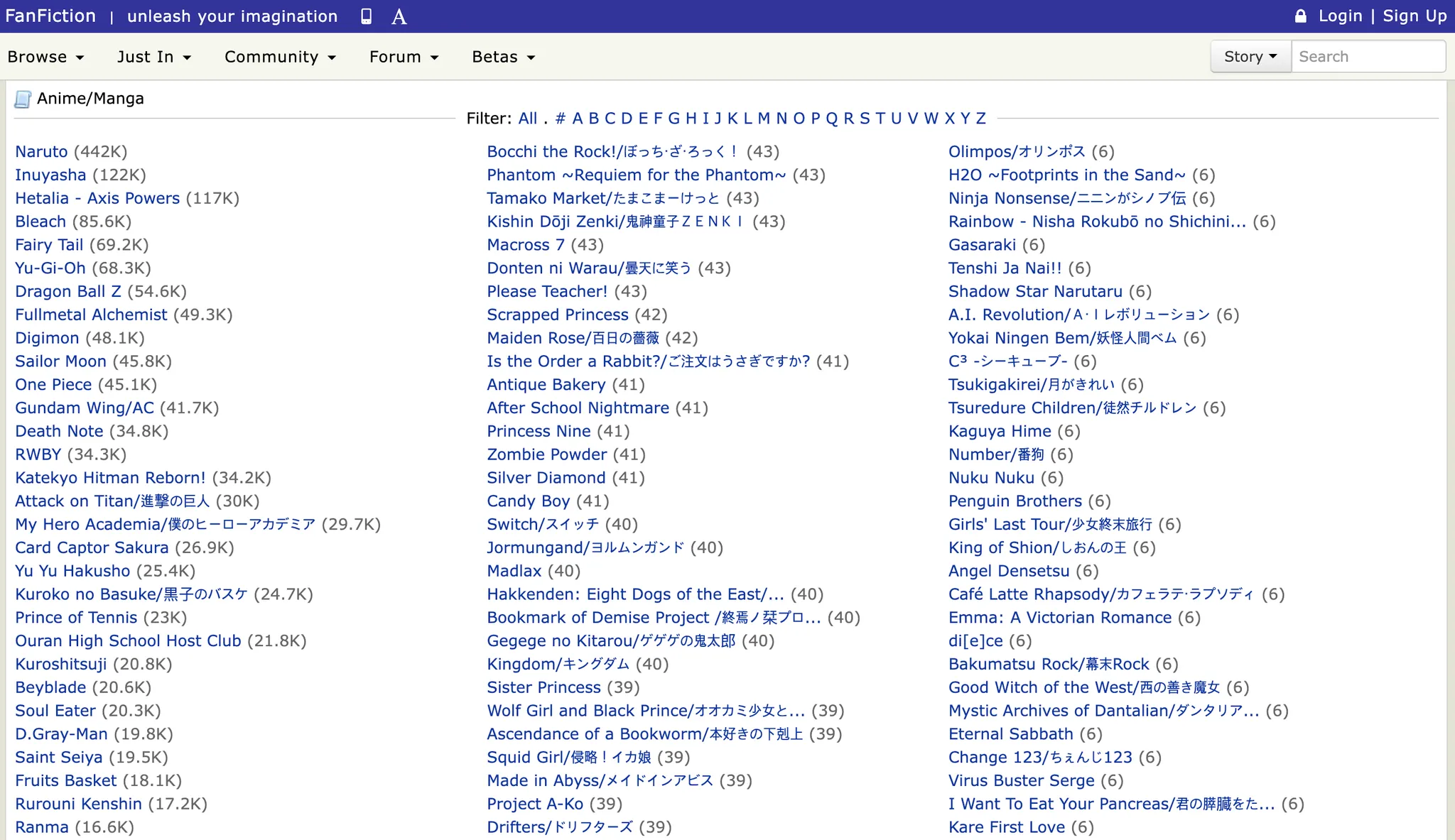Viewport: 1455px width, 840px height.
Task: Open Emma: A Victorian Romance
Action: [x=1060, y=618]
